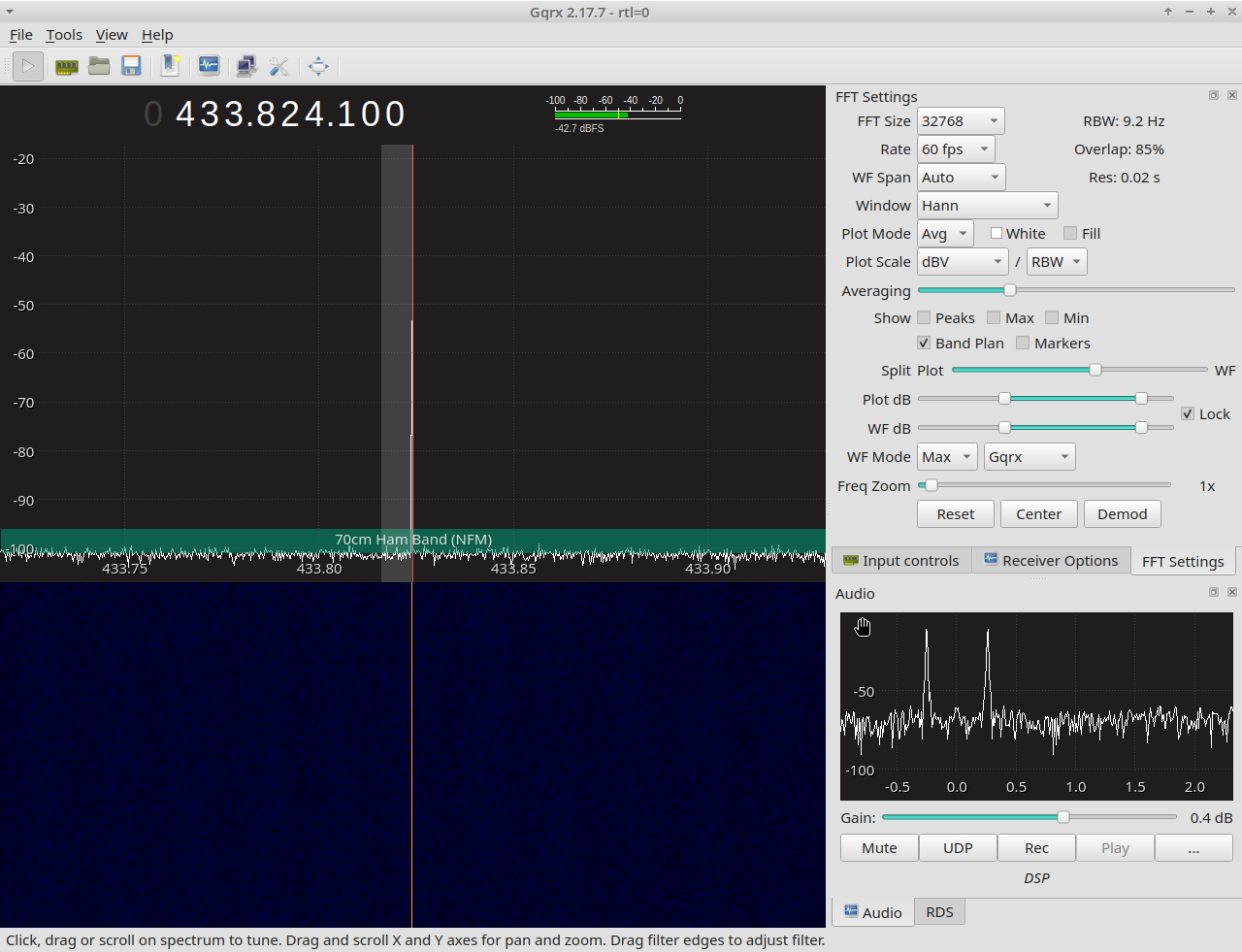This screenshot has width=1242, height=952.
Task: Float the FFT Settings dock panel
Action: tap(1213, 95)
